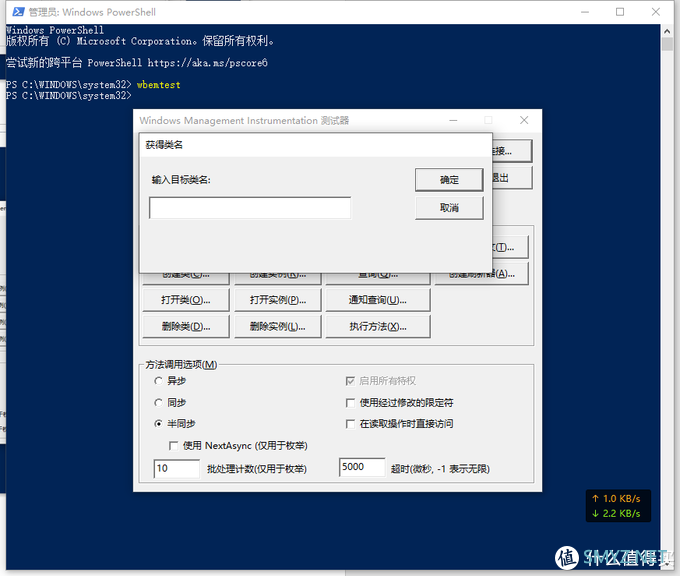Click the PowerShell vertical scrollbar thumb
Screen dimensions: 680x576
(x=667, y=44)
